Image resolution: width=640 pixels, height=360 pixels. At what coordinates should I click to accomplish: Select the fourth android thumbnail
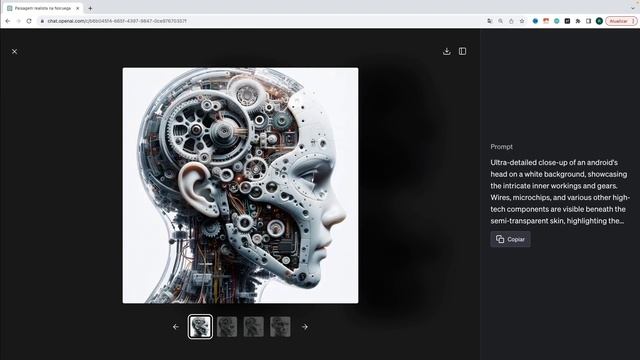[280, 327]
